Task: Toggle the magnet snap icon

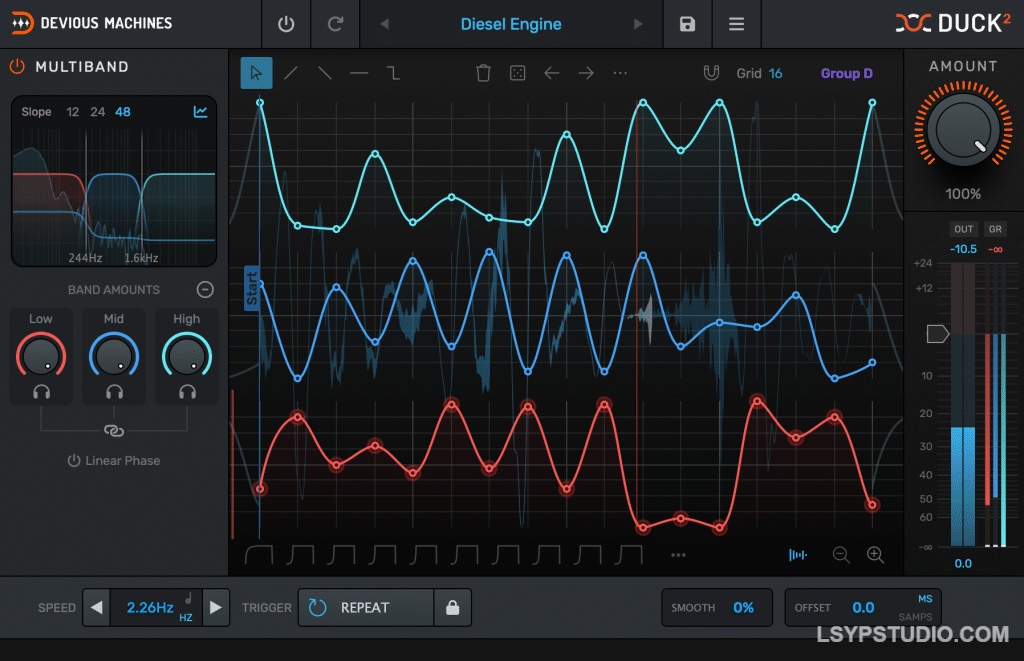Action: click(x=711, y=73)
